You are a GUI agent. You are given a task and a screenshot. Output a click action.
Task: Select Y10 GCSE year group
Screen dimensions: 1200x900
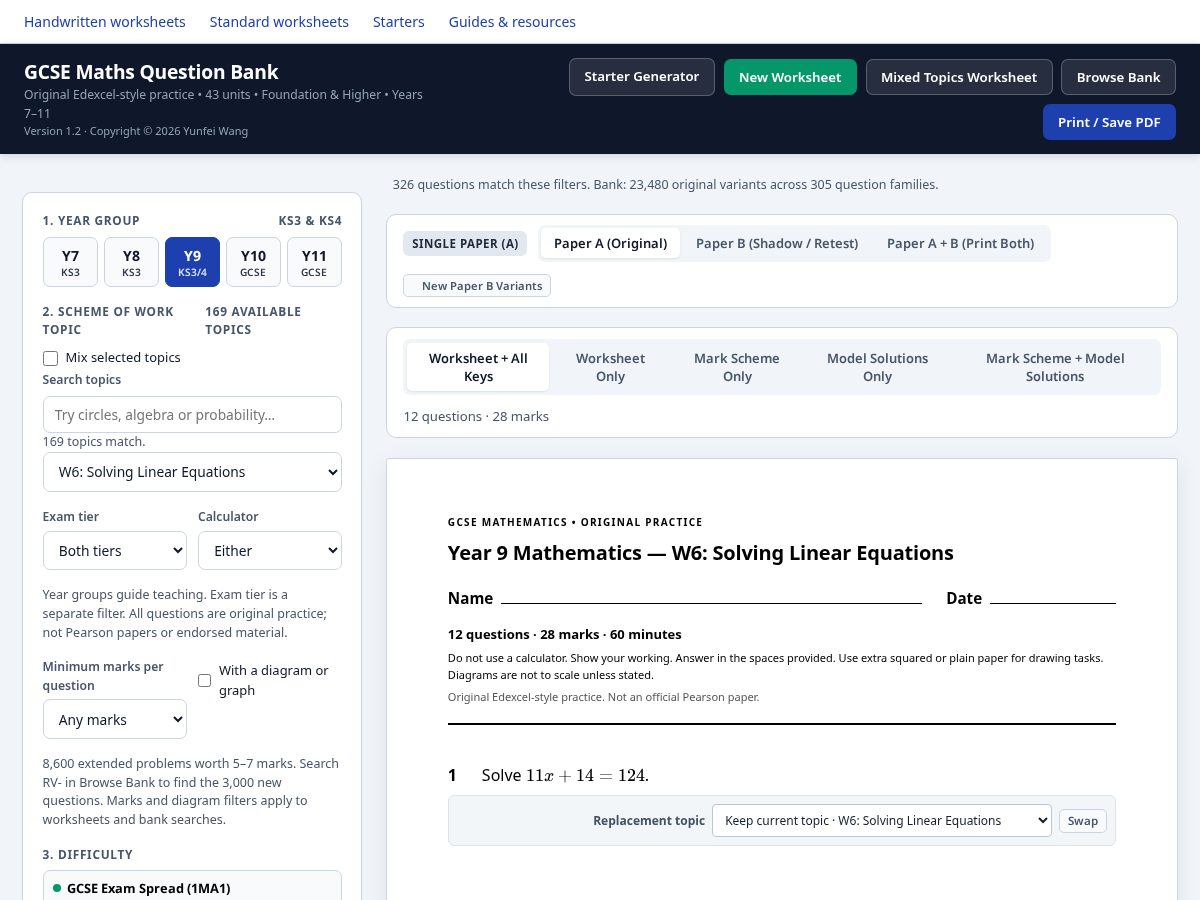(253, 262)
